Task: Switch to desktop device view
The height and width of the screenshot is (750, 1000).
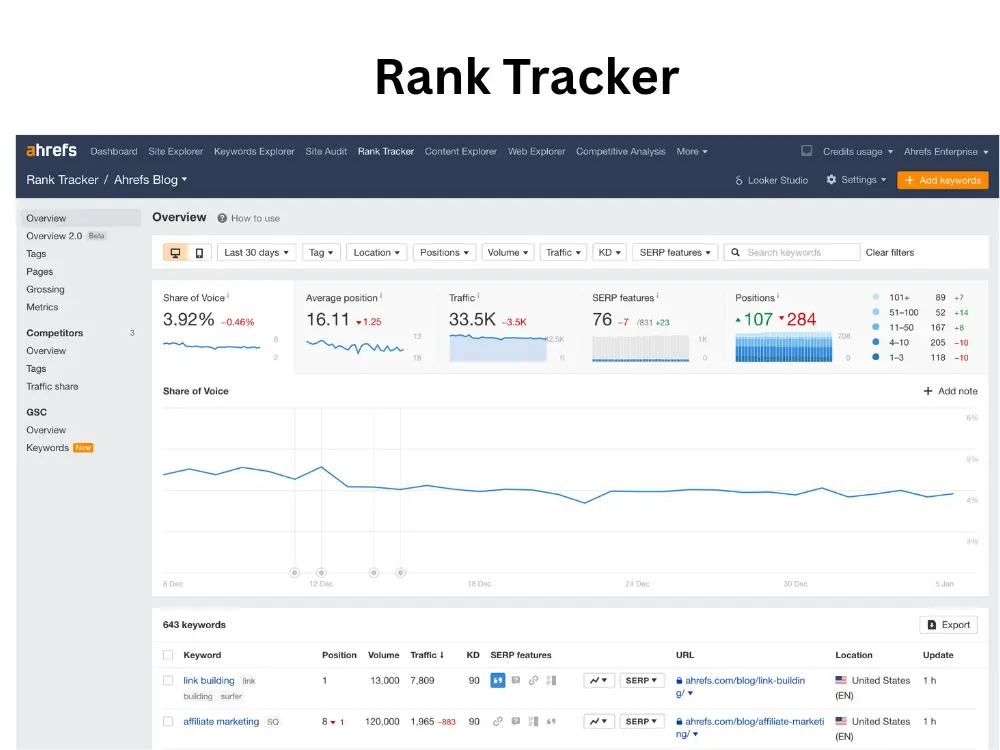Action: (x=175, y=253)
